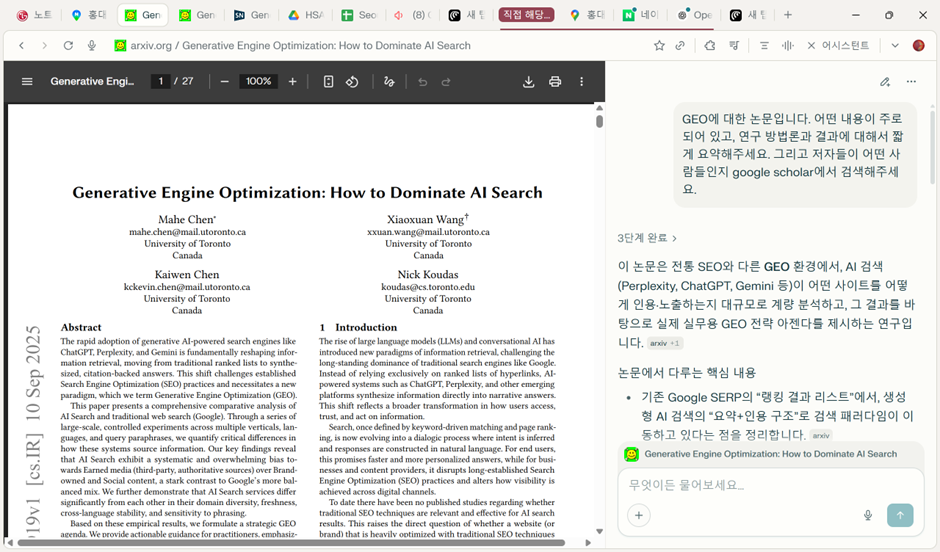Rotate the PDF counterclockwise
Image resolution: width=940 pixels, height=552 pixels.
click(x=352, y=82)
